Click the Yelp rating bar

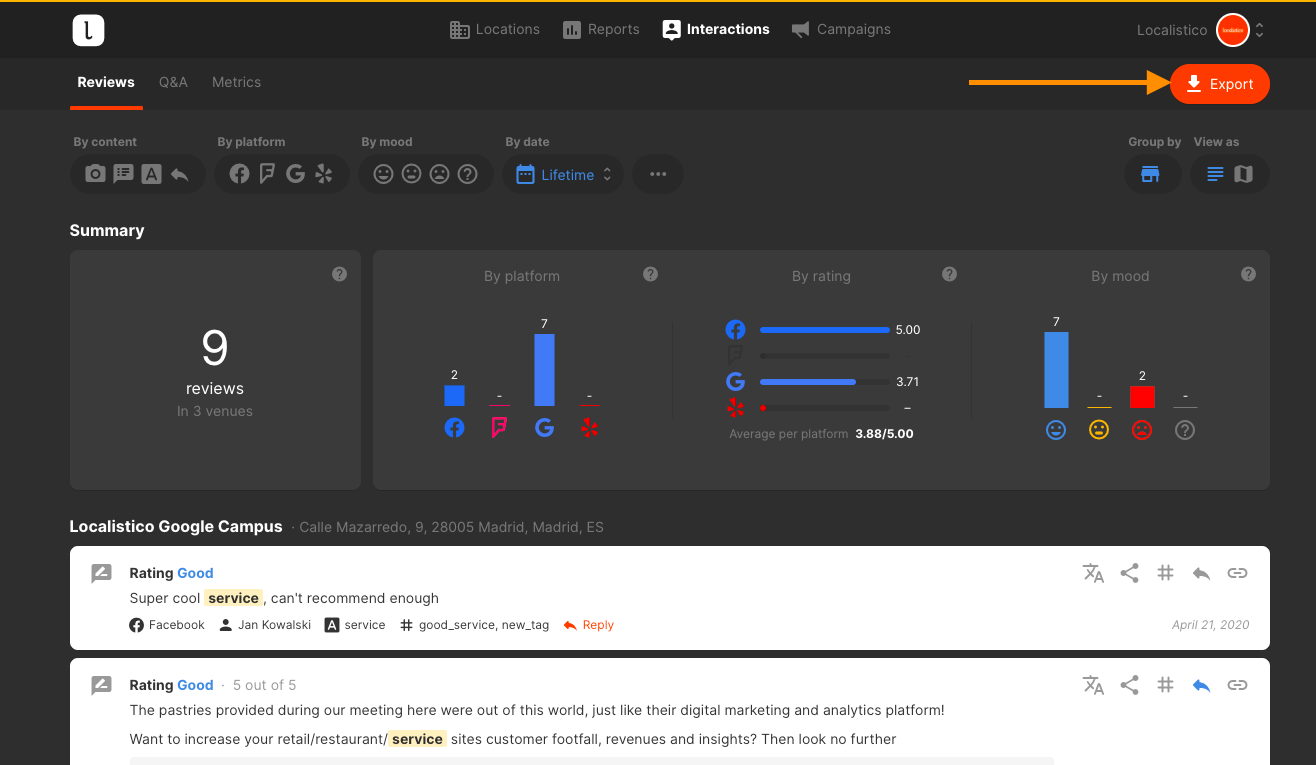point(824,408)
